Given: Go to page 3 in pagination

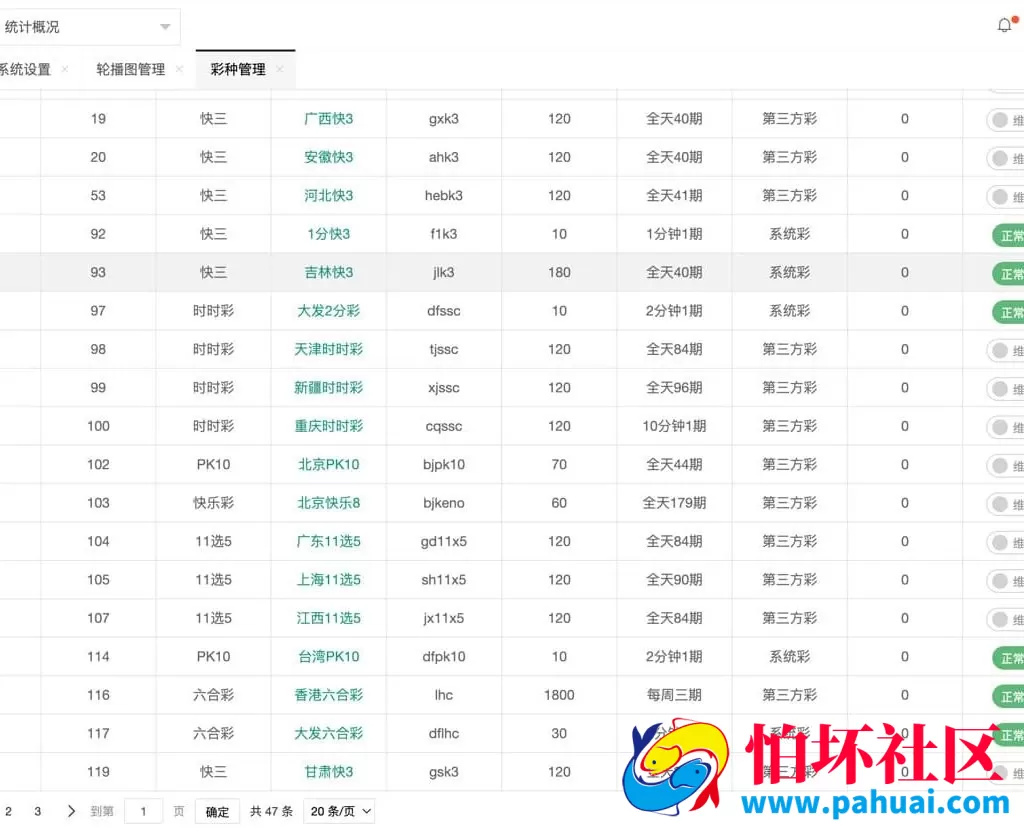Looking at the screenshot, I should point(38,811).
